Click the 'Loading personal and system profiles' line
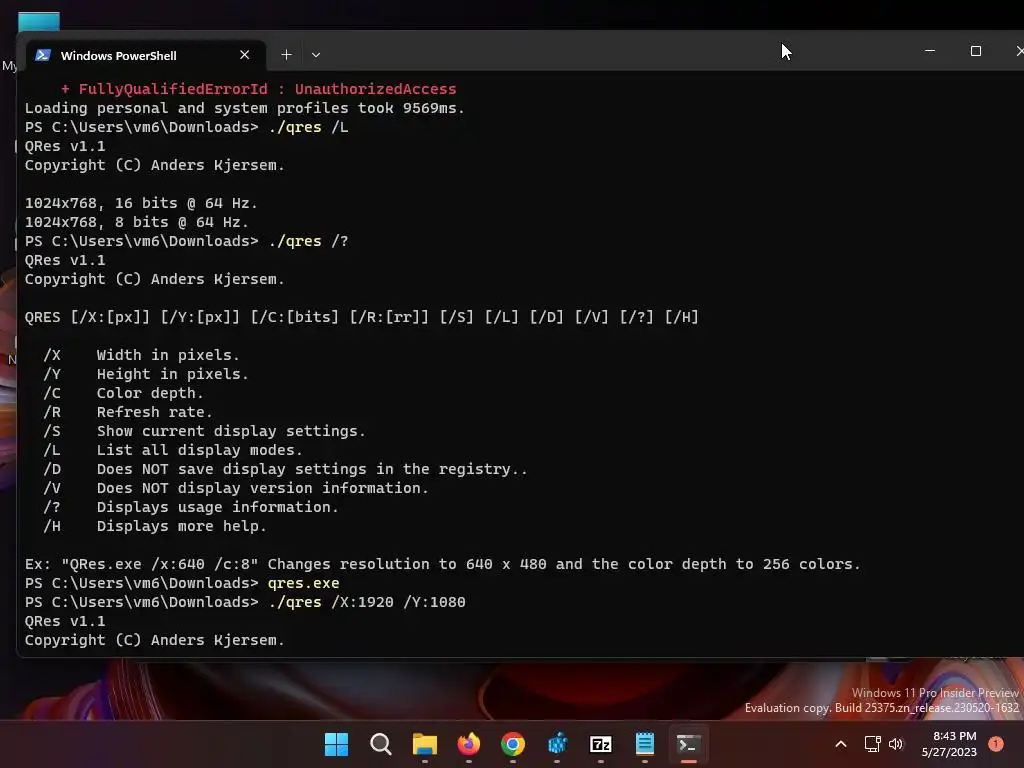The image size is (1024, 768). click(244, 108)
